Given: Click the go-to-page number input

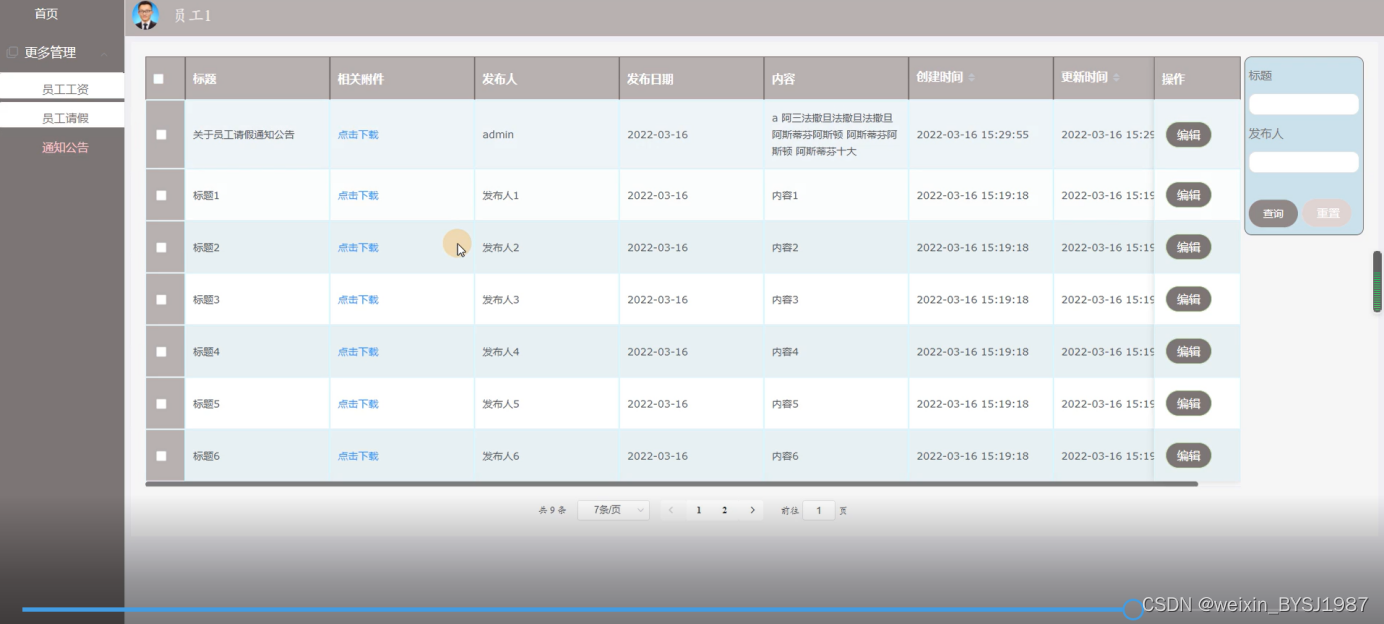Looking at the screenshot, I should [819, 510].
